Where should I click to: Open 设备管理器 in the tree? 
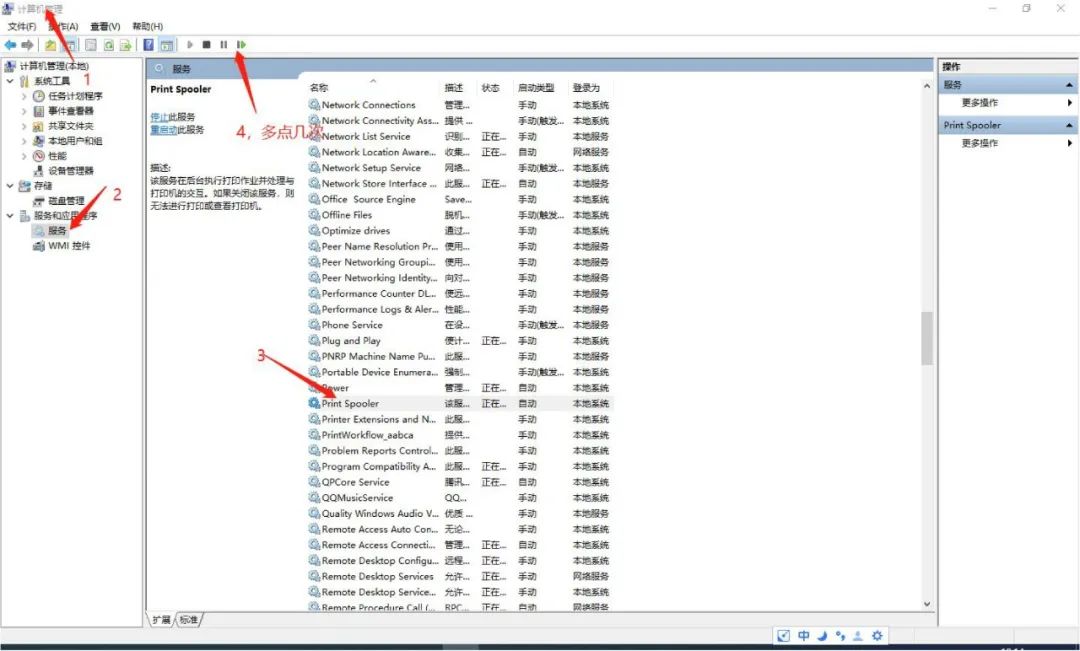click(x=71, y=171)
